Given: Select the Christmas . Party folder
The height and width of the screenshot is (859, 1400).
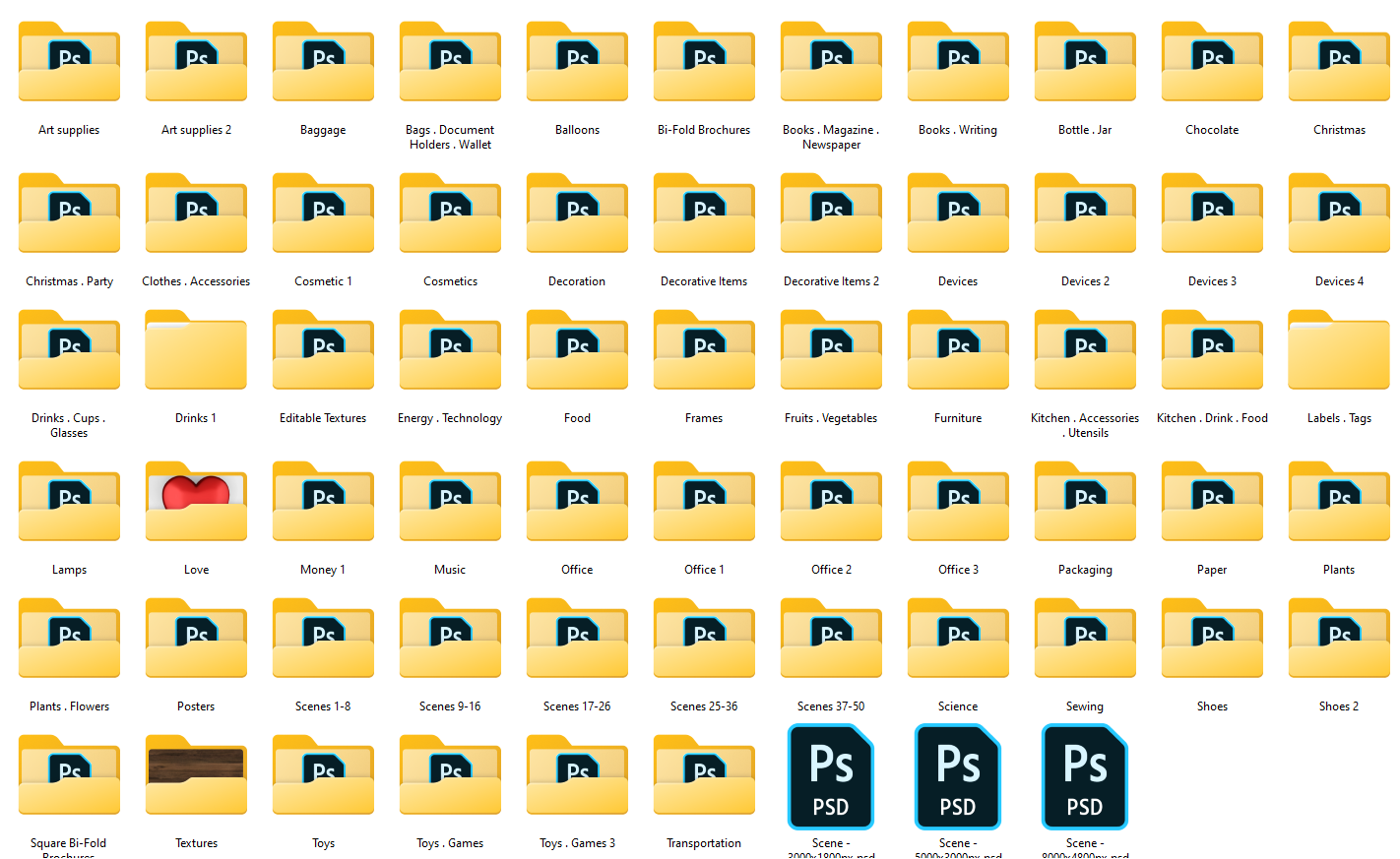Looking at the screenshot, I should click(69, 215).
